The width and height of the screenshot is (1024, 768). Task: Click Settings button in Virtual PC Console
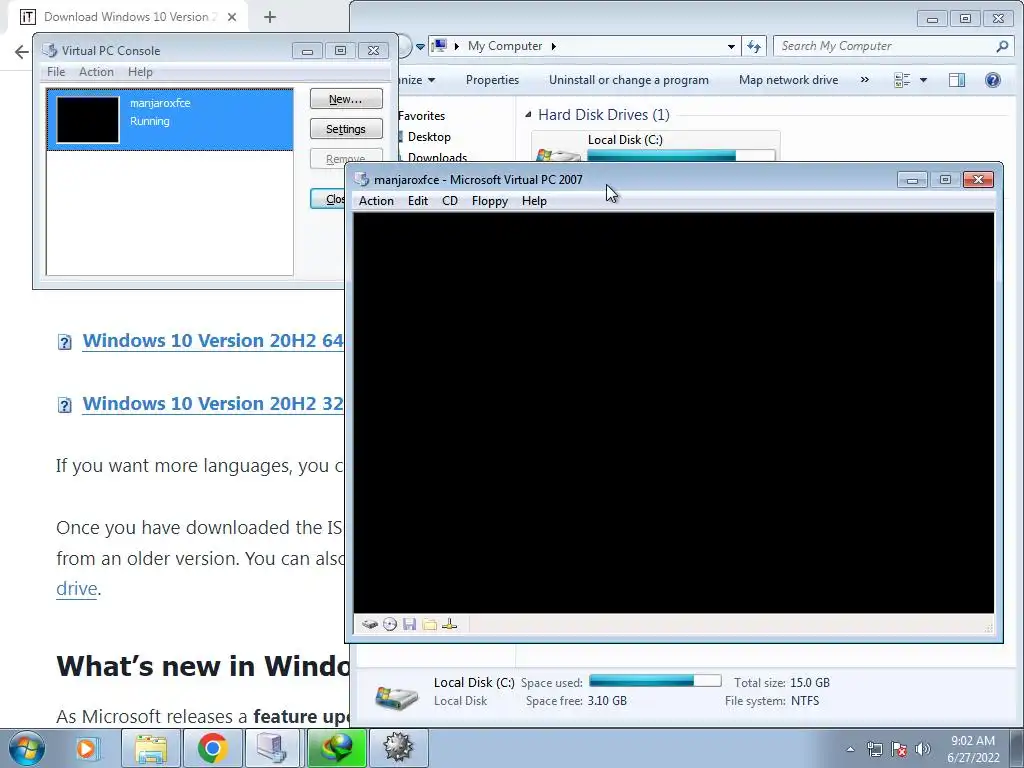point(346,129)
